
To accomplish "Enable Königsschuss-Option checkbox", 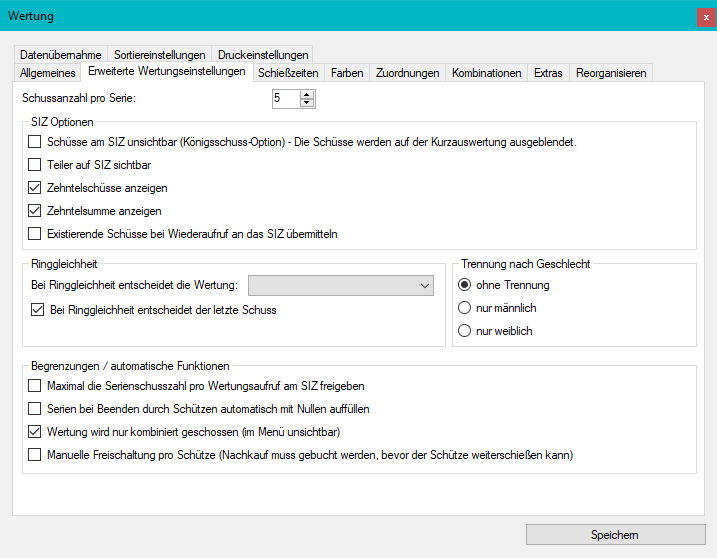I will pos(36,142).
